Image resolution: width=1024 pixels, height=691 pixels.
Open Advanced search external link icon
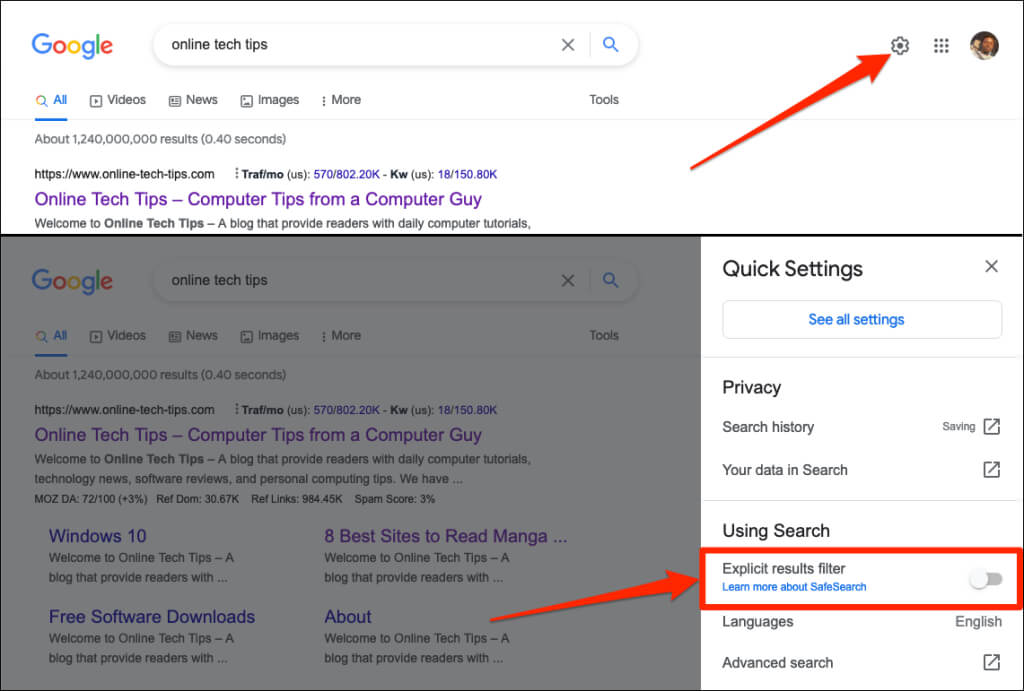pos(991,662)
